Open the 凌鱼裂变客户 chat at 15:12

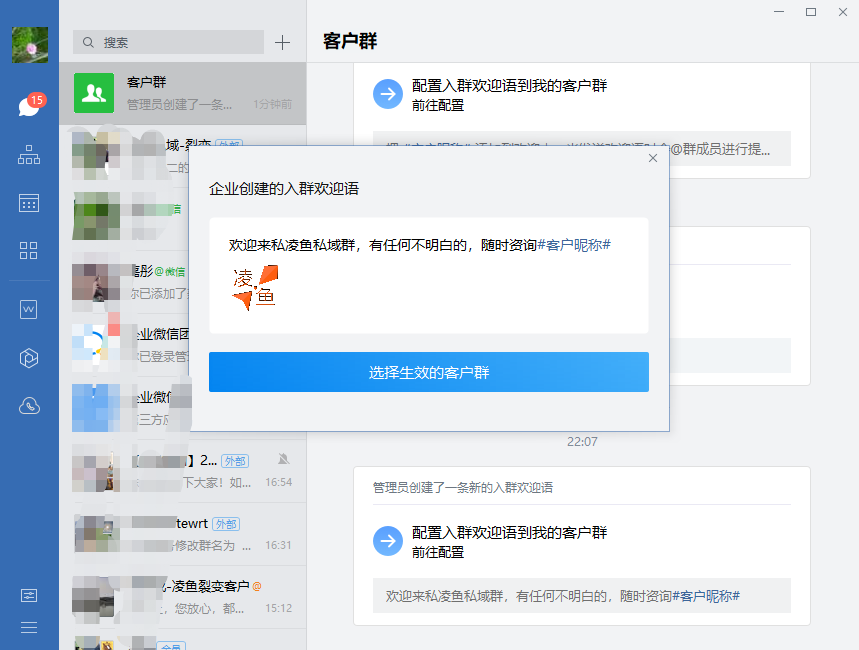tap(182, 596)
